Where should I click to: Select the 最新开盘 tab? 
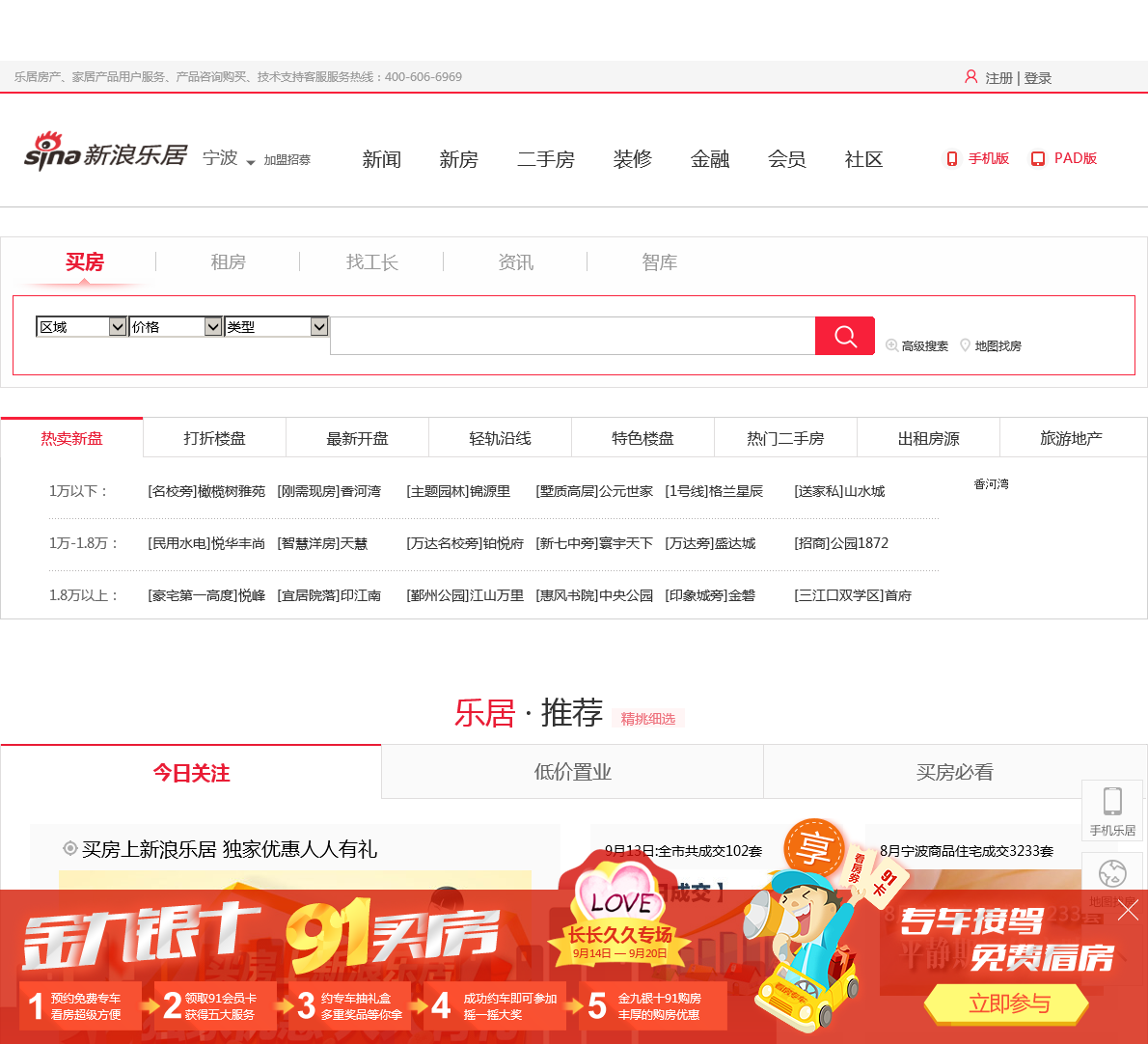(357, 438)
